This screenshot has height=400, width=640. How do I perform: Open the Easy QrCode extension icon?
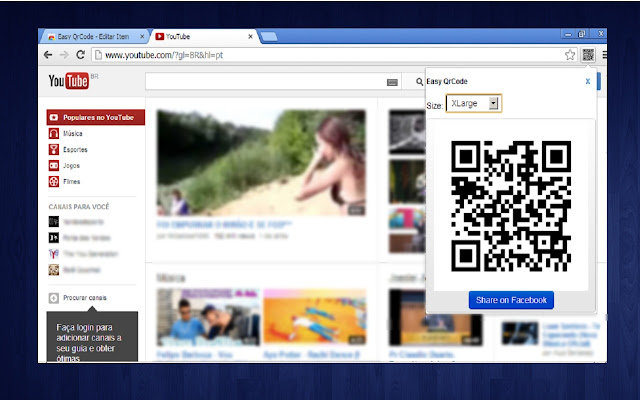(x=588, y=55)
